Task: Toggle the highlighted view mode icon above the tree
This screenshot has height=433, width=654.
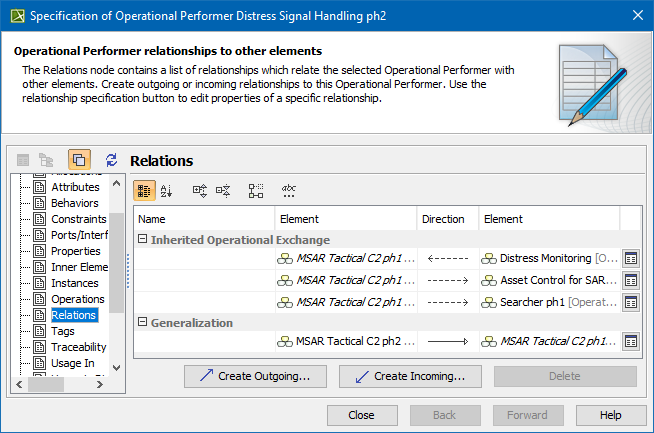Action: pyautogui.click(x=79, y=160)
